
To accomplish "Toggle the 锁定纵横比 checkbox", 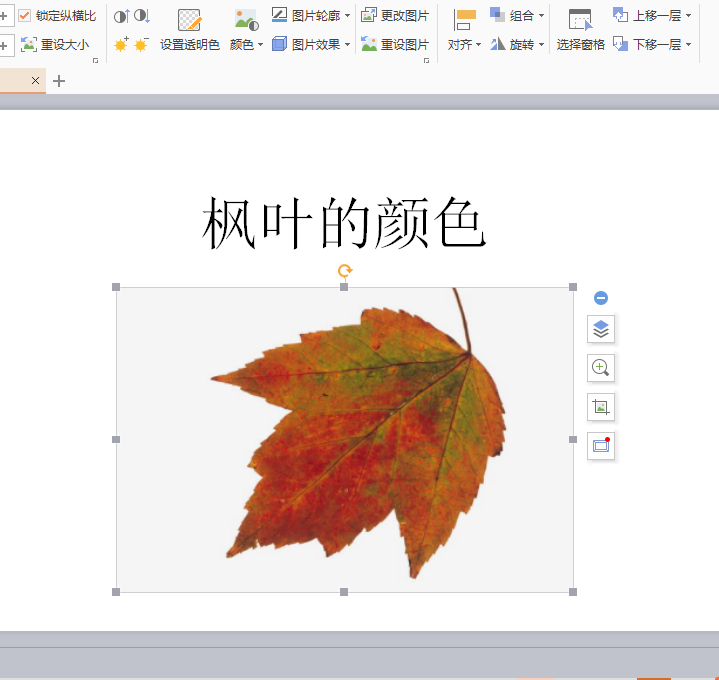I will point(24,16).
